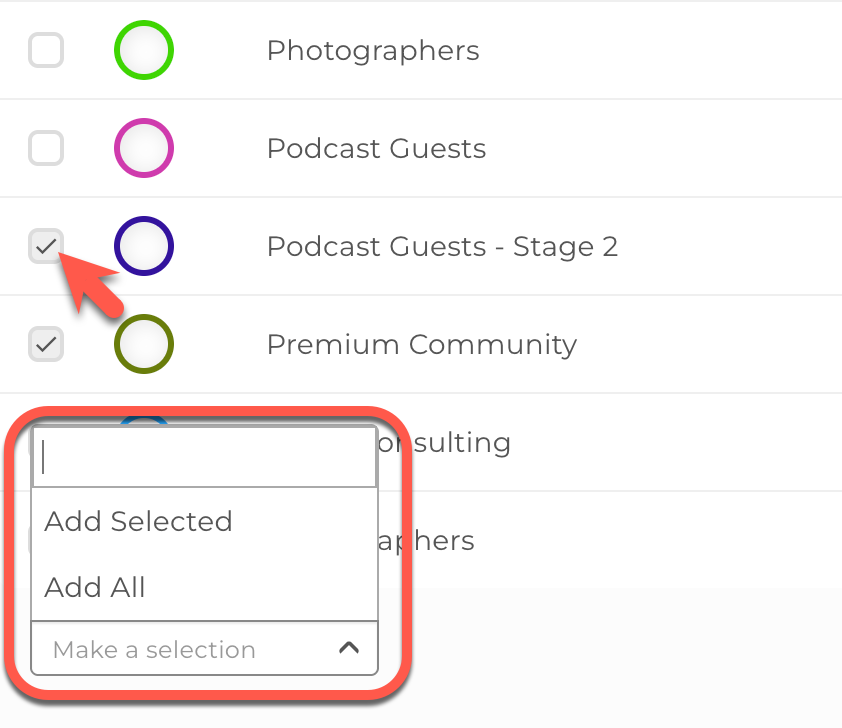
Task: Uncheck the Premium Community checkbox
Action: coord(46,344)
